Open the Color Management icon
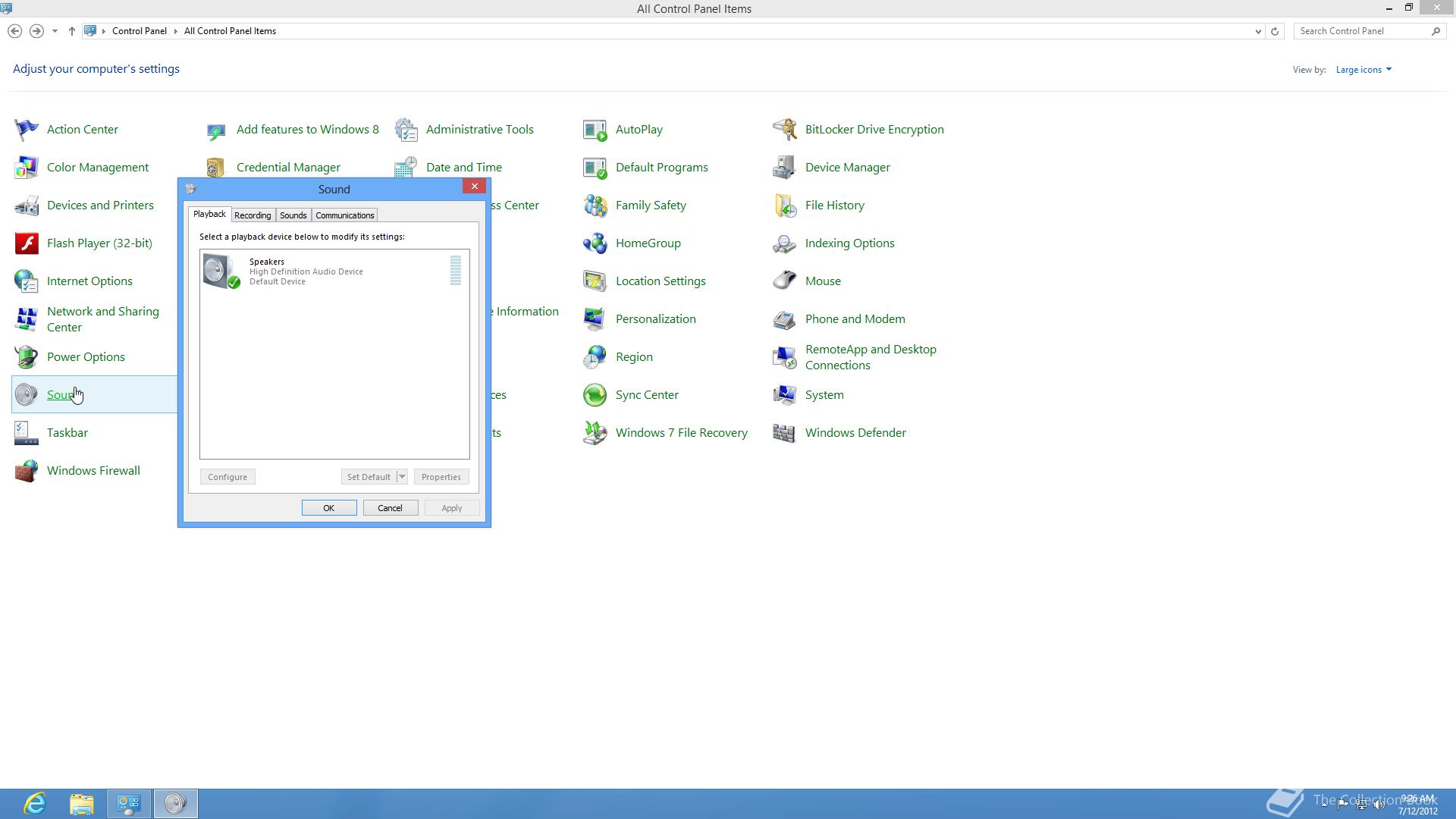The height and width of the screenshot is (819, 1456). 27,168
